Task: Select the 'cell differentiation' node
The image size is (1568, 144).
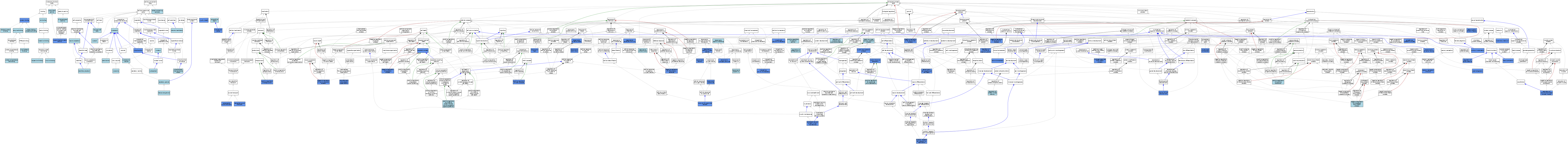Action: [x=887, y=41]
